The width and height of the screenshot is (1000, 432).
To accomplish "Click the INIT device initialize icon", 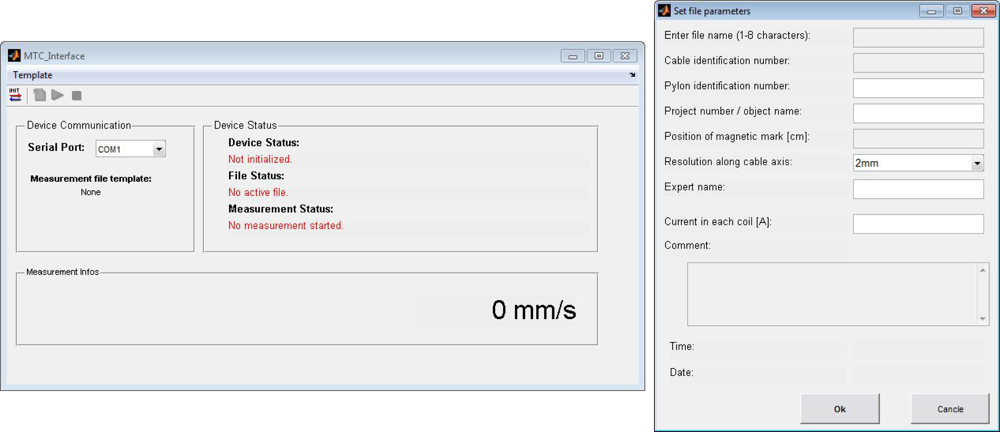I will (x=15, y=96).
